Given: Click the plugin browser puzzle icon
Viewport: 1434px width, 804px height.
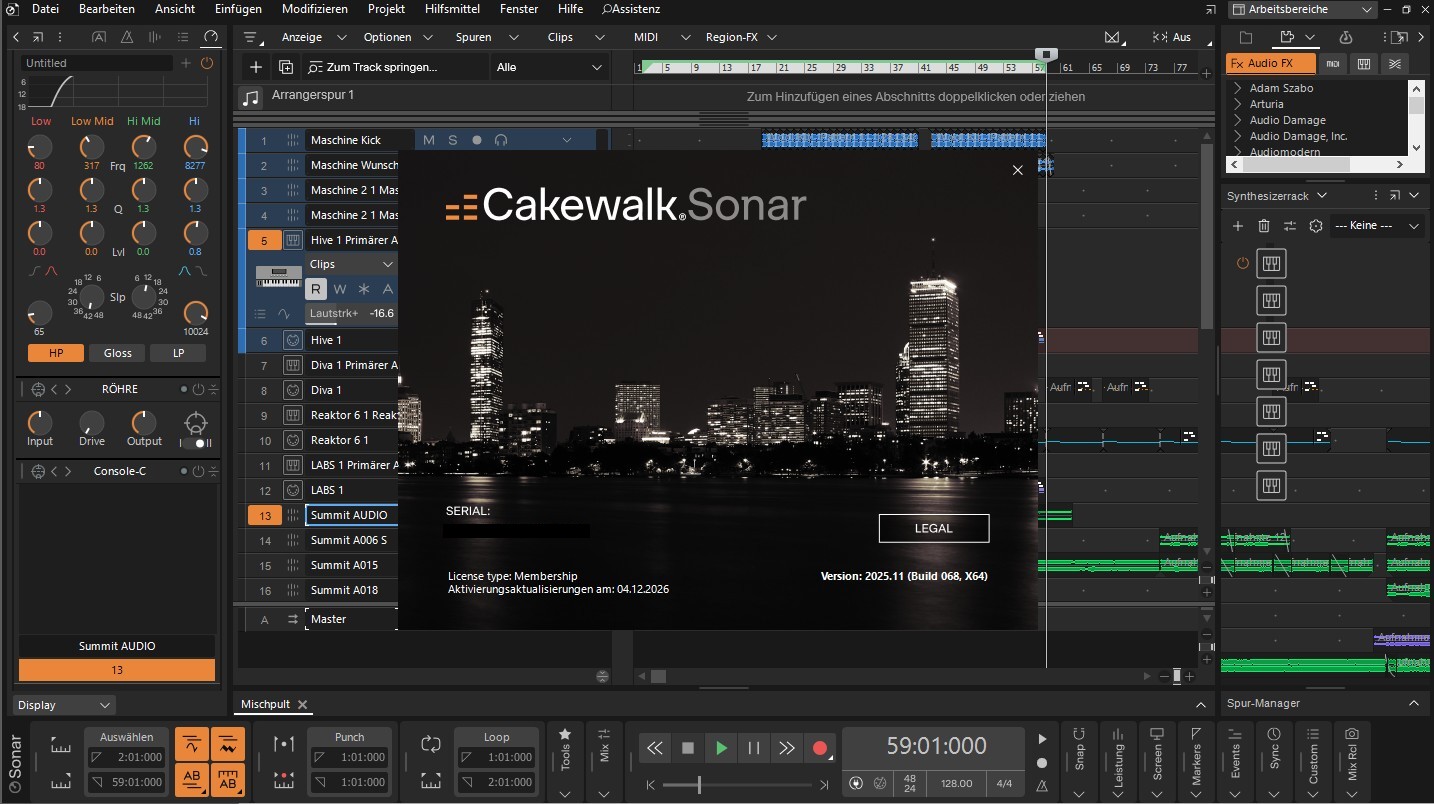Looking at the screenshot, I should point(1288,38).
